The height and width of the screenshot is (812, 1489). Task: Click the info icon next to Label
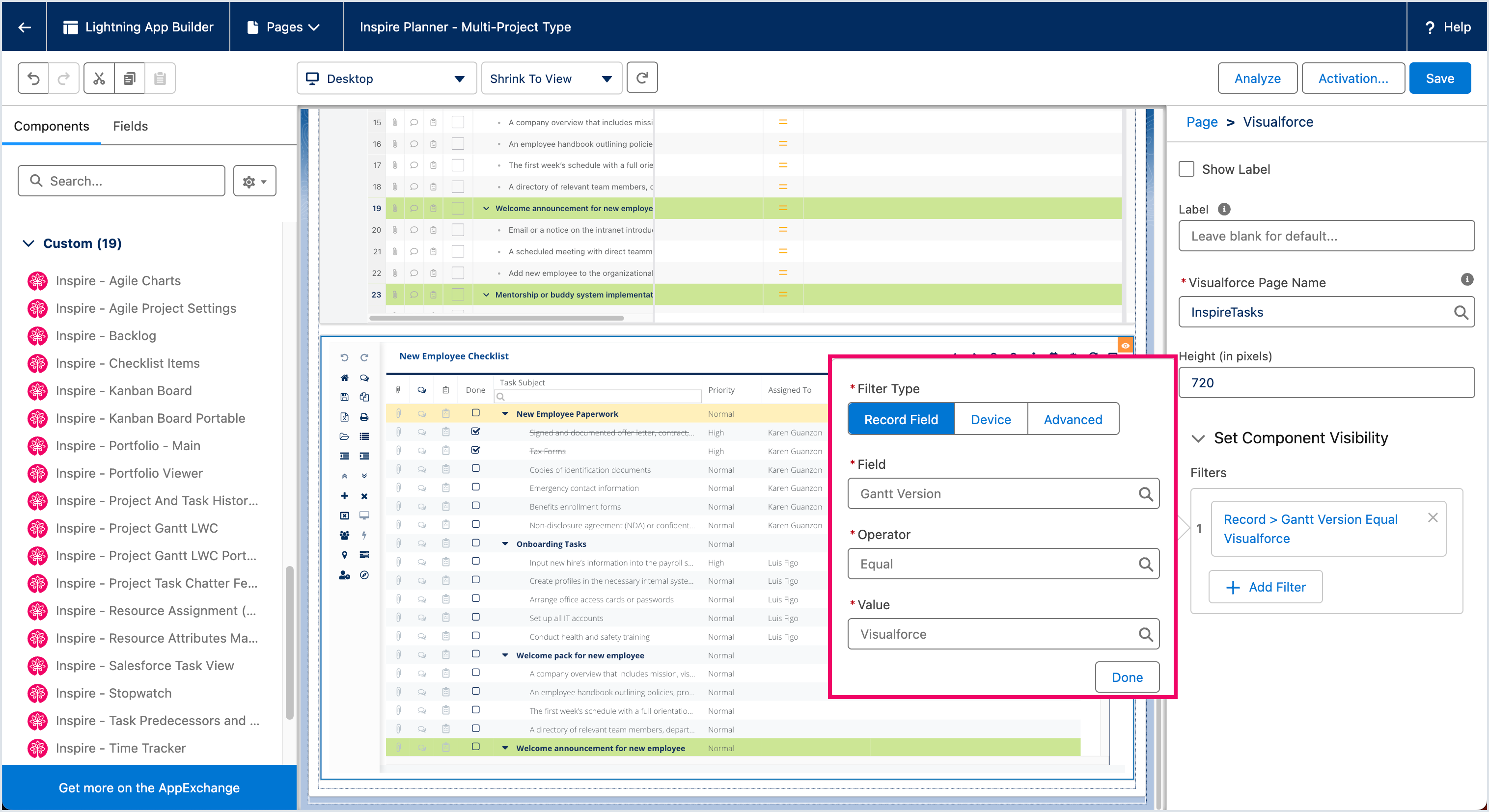click(x=1224, y=209)
